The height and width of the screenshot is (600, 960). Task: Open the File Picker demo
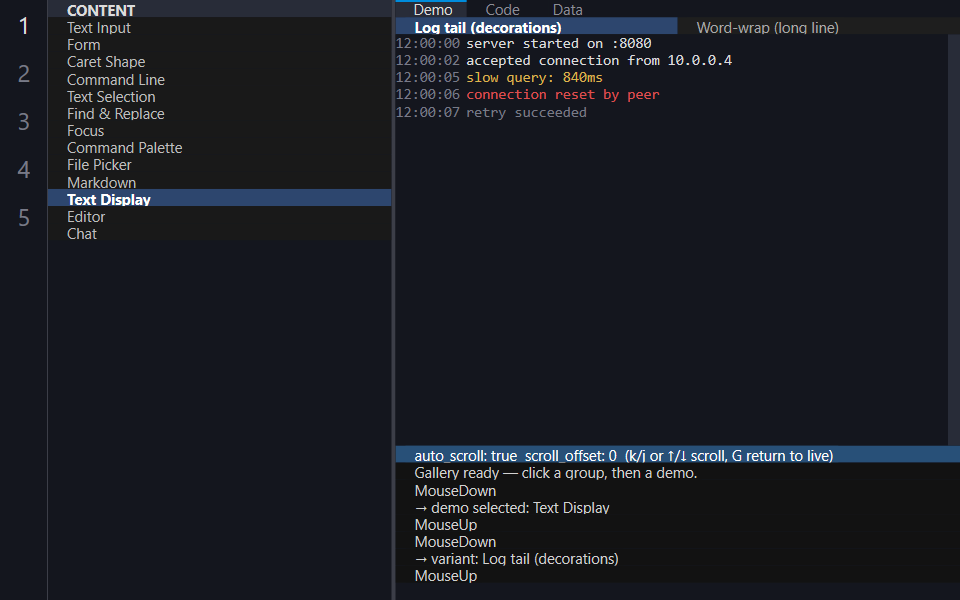tap(219, 166)
